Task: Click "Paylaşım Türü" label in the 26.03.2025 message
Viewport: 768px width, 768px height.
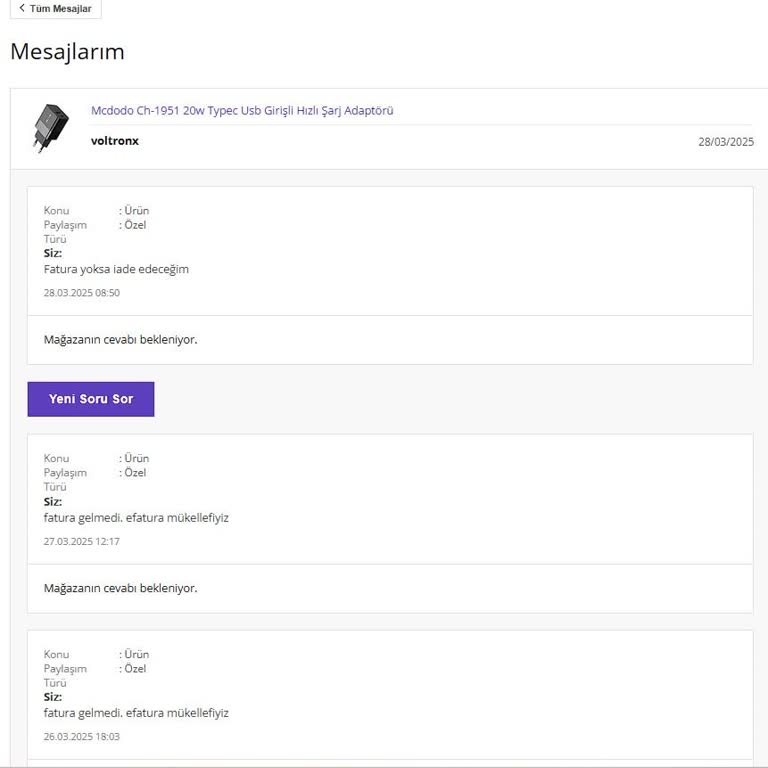Action: 65,675
